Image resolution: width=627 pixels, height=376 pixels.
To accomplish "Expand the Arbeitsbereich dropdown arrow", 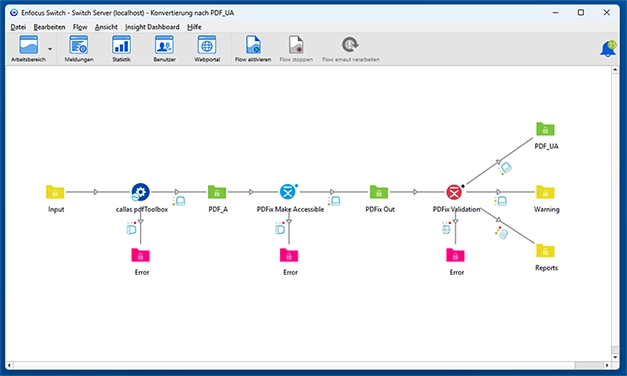I will [50, 49].
